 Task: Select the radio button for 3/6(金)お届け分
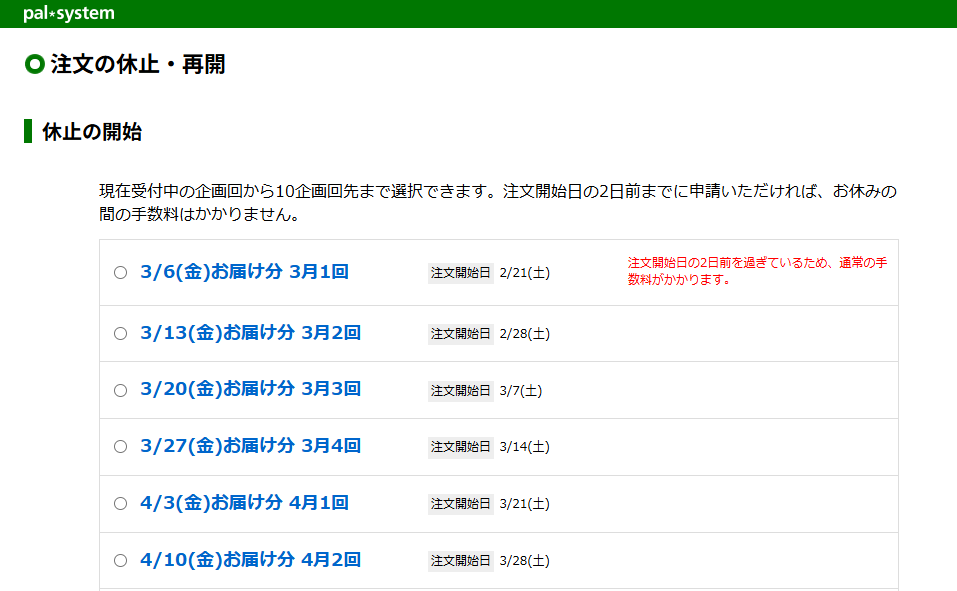point(120,273)
